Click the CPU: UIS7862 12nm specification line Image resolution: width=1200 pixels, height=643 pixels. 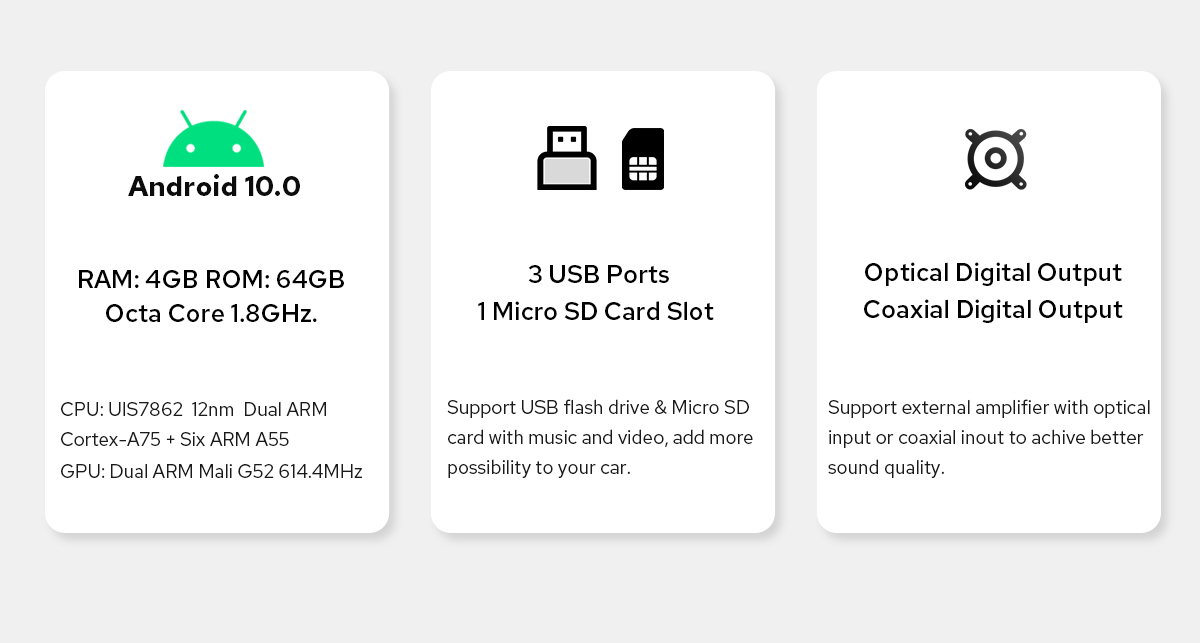pyautogui.click(x=194, y=409)
